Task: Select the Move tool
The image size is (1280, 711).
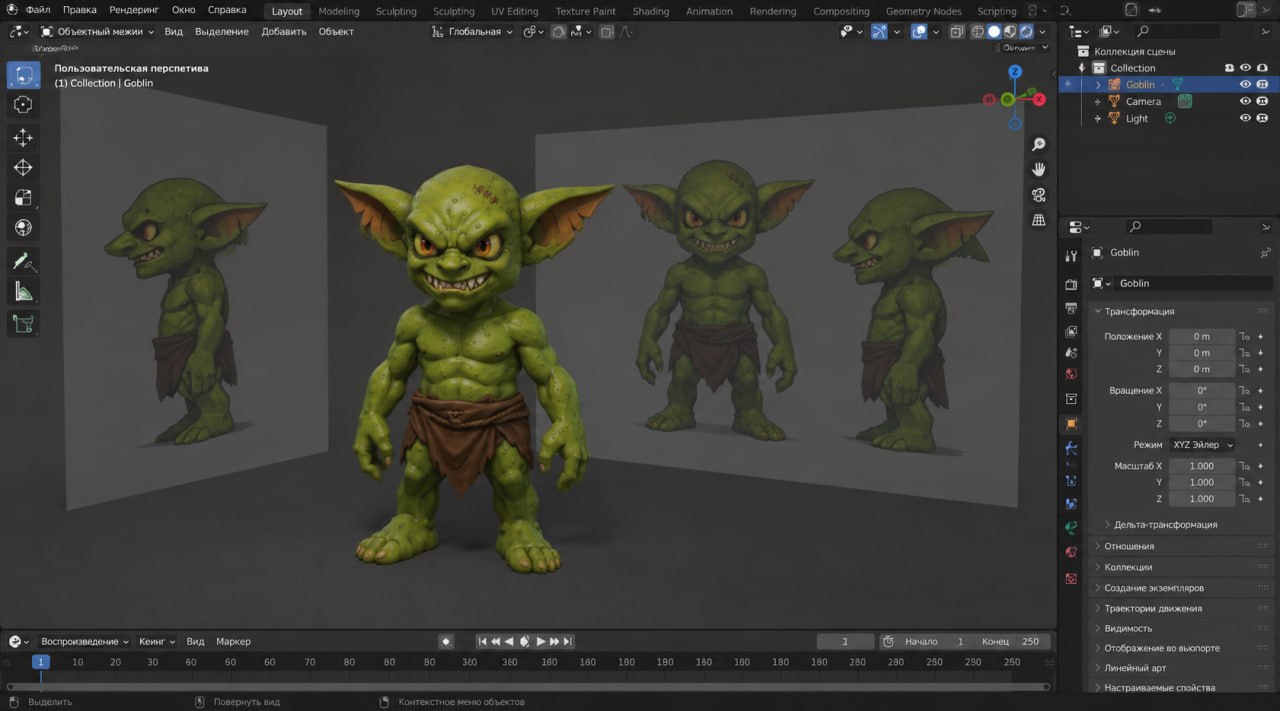Action: point(24,138)
